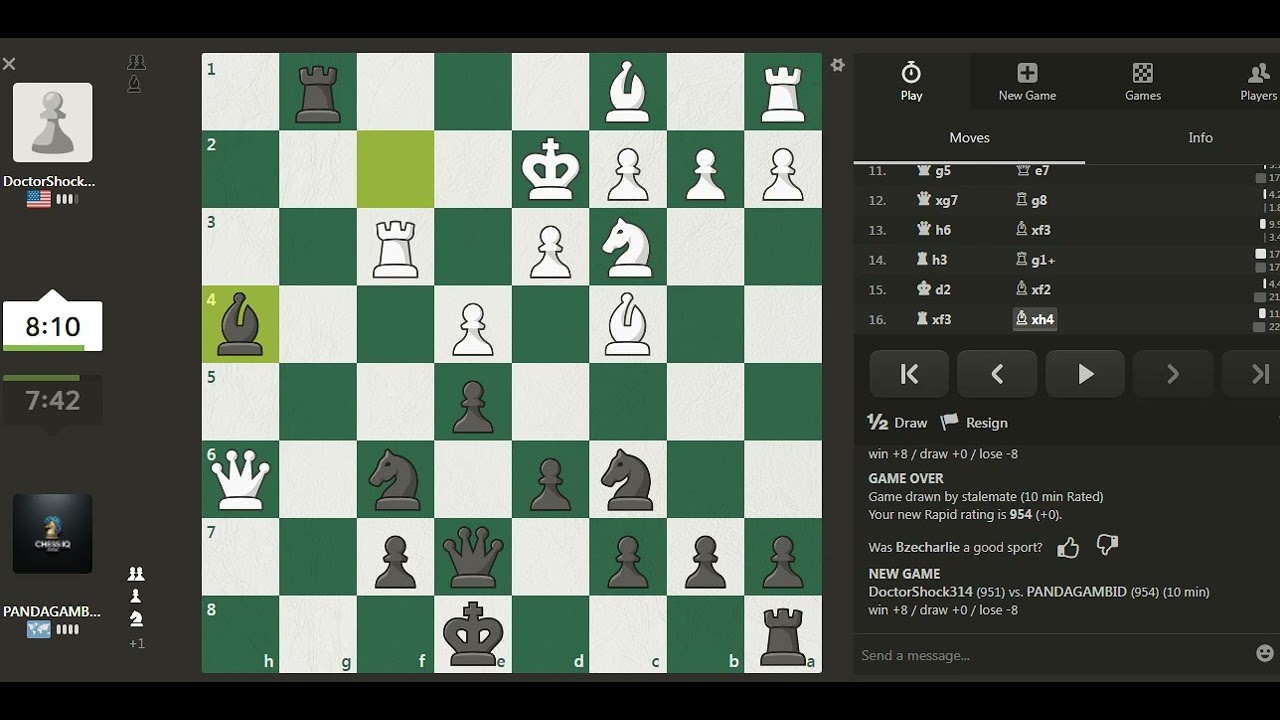Click the black rook on g1
Image resolution: width=1280 pixels, height=720 pixels.
pyautogui.click(x=318, y=92)
